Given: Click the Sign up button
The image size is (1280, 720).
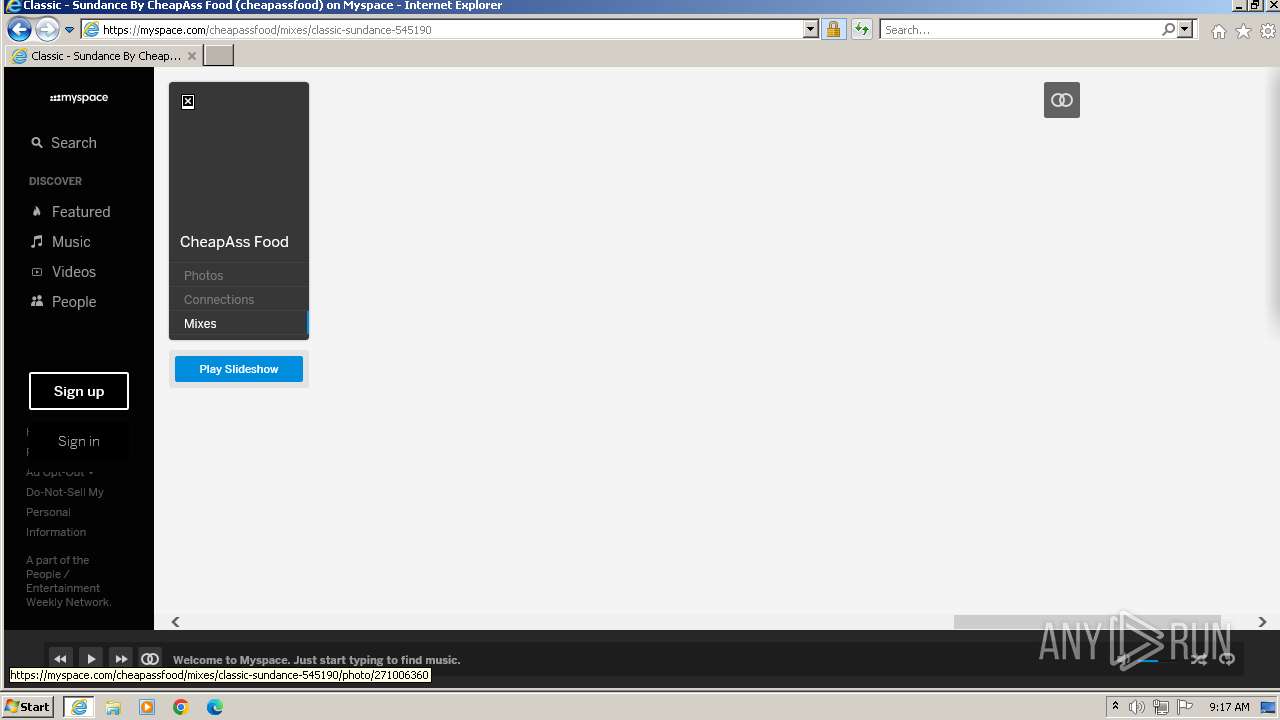Looking at the screenshot, I should (79, 391).
